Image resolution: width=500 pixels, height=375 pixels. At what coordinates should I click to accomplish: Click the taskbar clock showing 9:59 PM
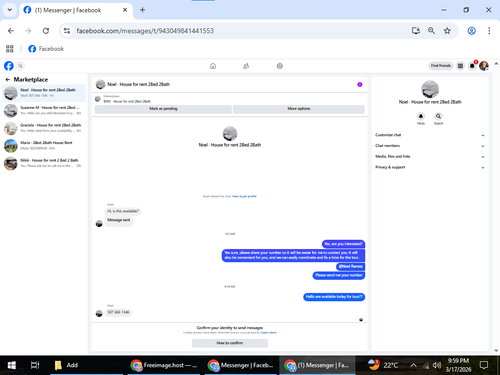click(458, 365)
